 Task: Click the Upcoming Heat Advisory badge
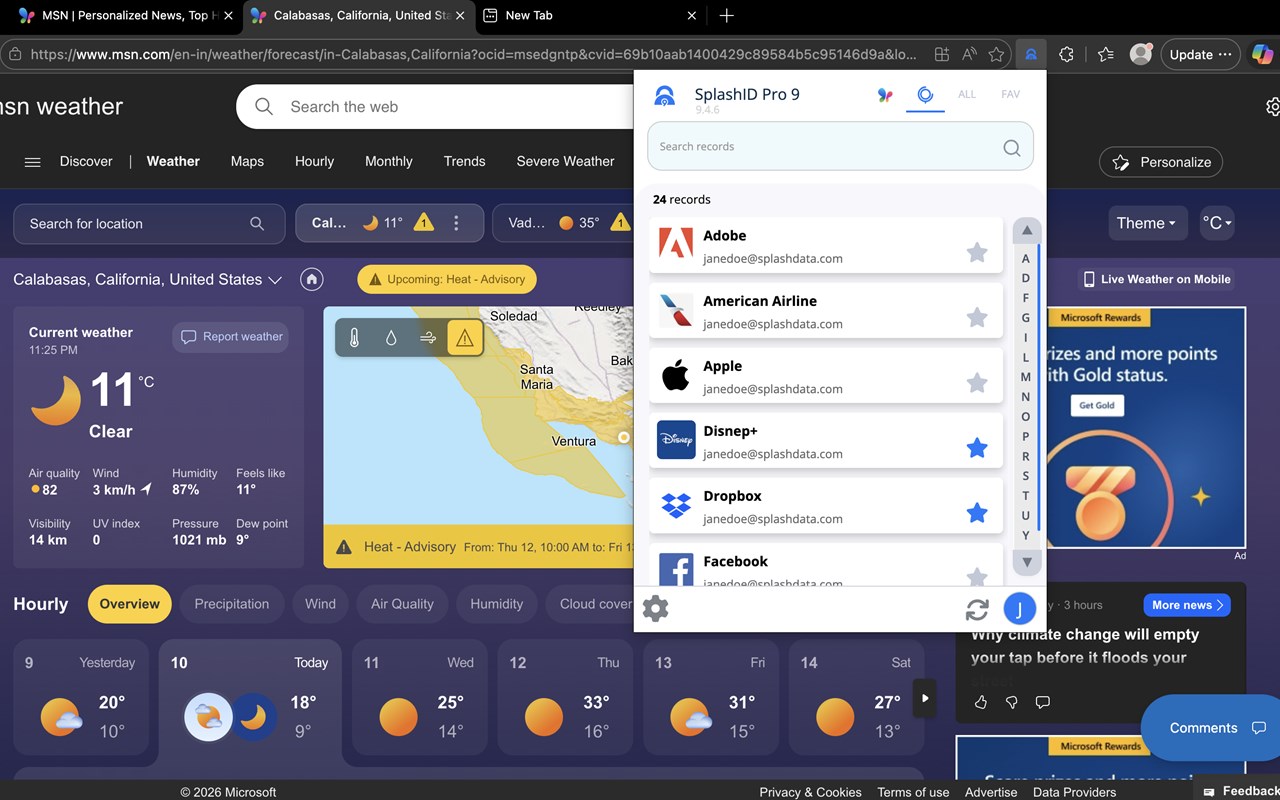tap(447, 279)
